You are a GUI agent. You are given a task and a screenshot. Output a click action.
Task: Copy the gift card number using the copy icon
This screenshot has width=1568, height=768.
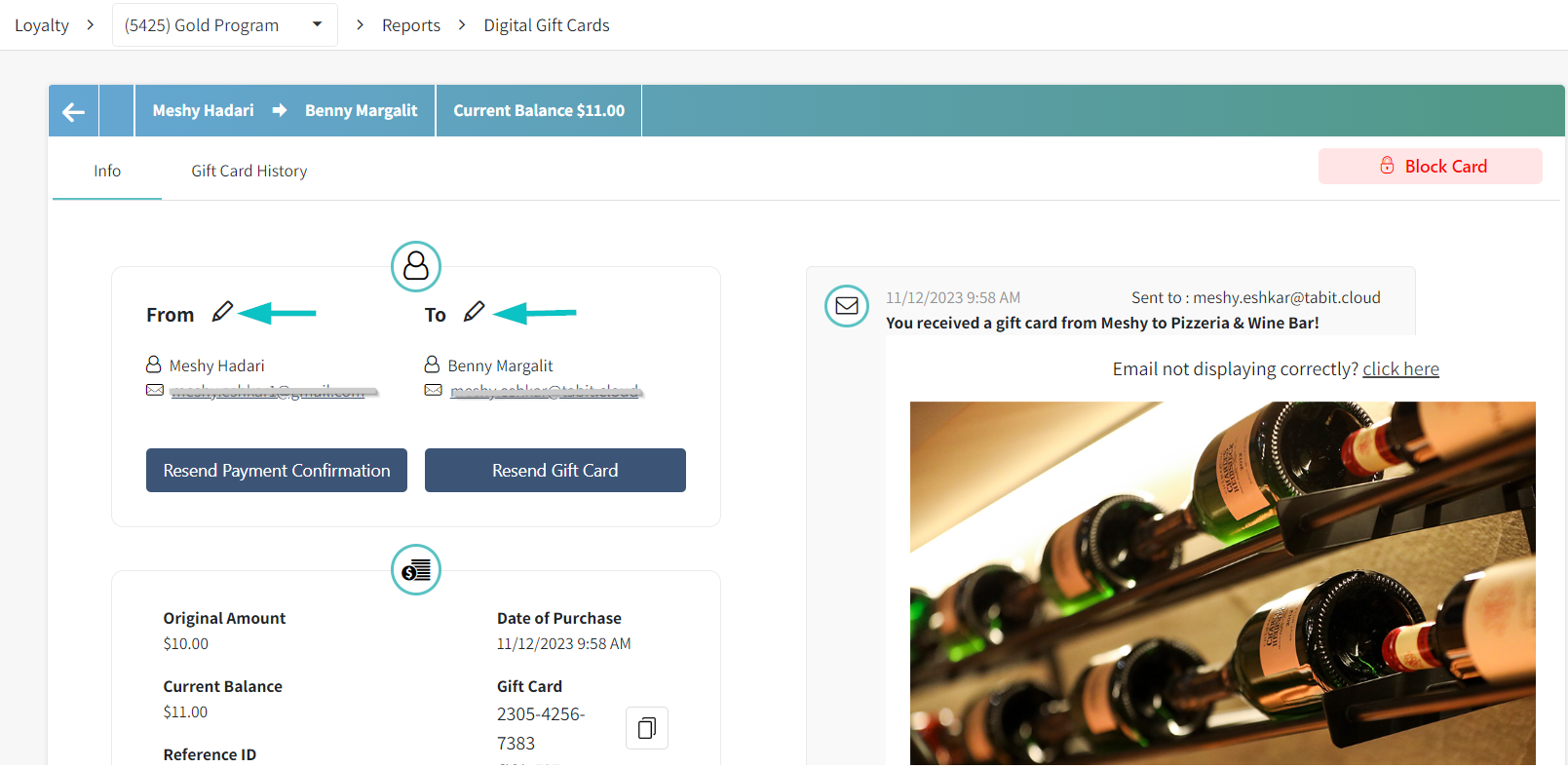click(x=646, y=727)
